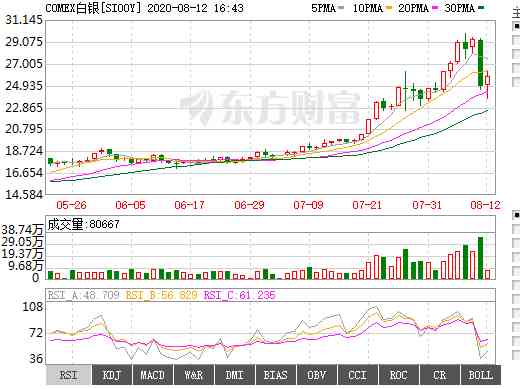
Task: Click the 27.005 price axis label
Action: 24,63
